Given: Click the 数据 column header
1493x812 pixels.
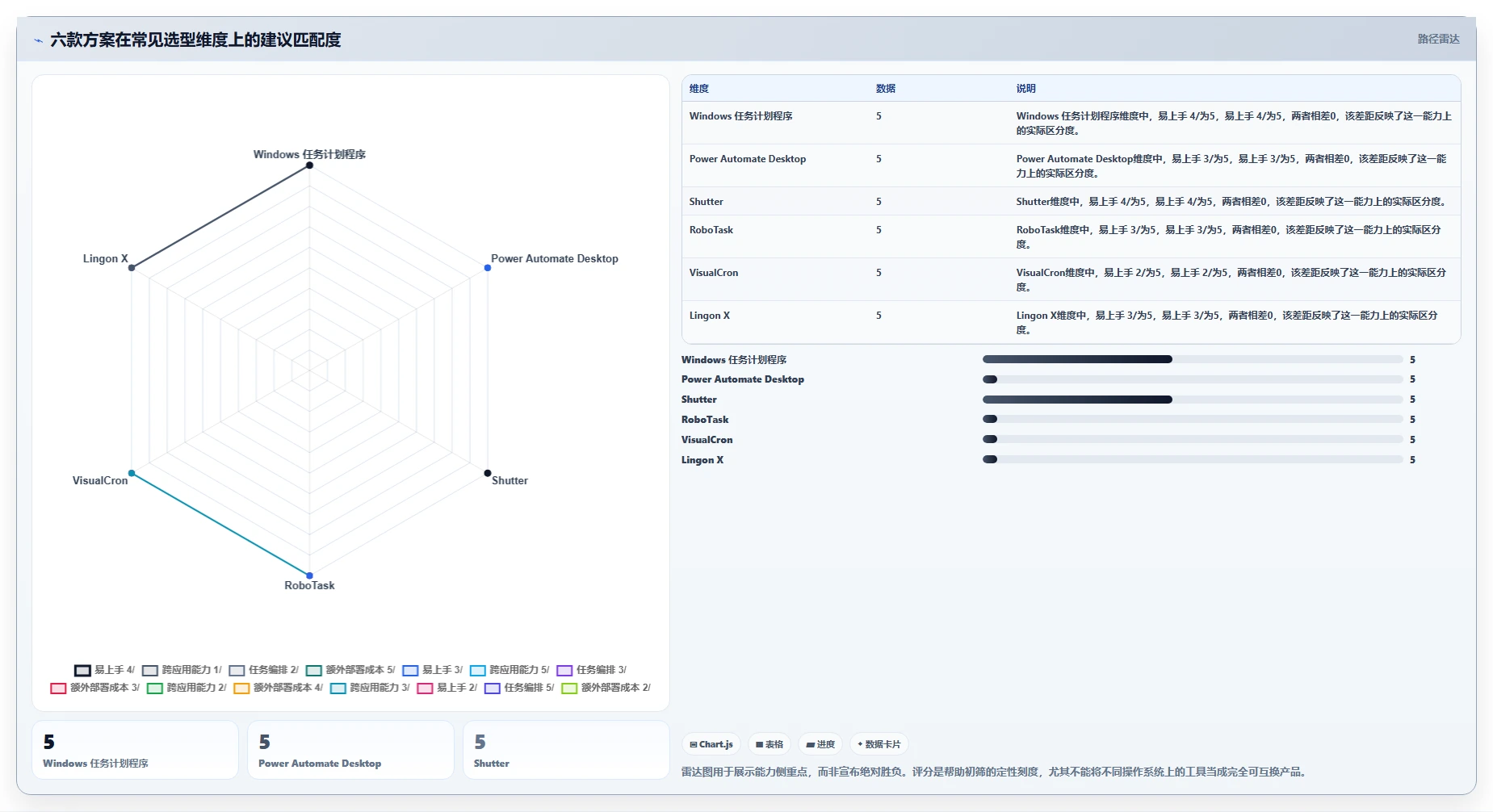Looking at the screenshot, I should 886,89.
